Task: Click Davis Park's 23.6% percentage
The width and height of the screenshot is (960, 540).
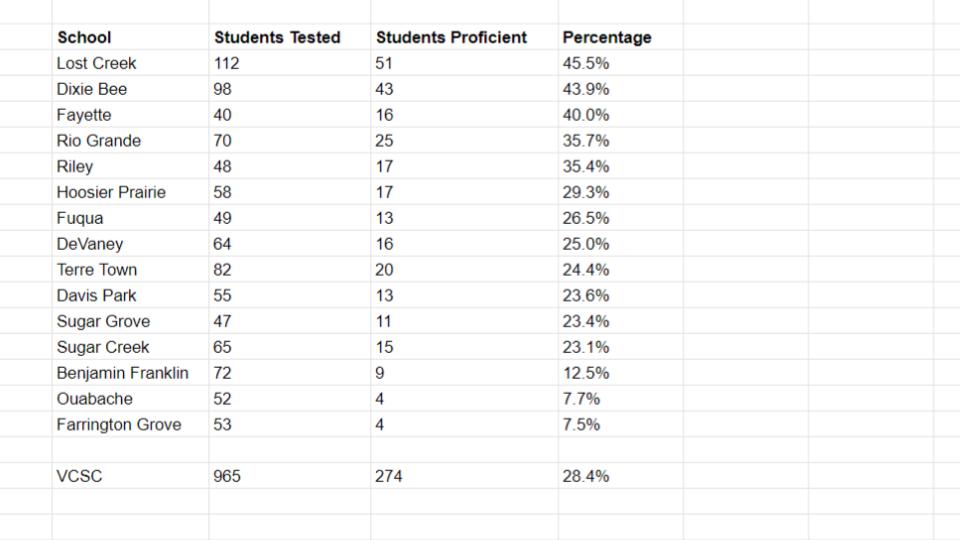Action: click(586, 296)
